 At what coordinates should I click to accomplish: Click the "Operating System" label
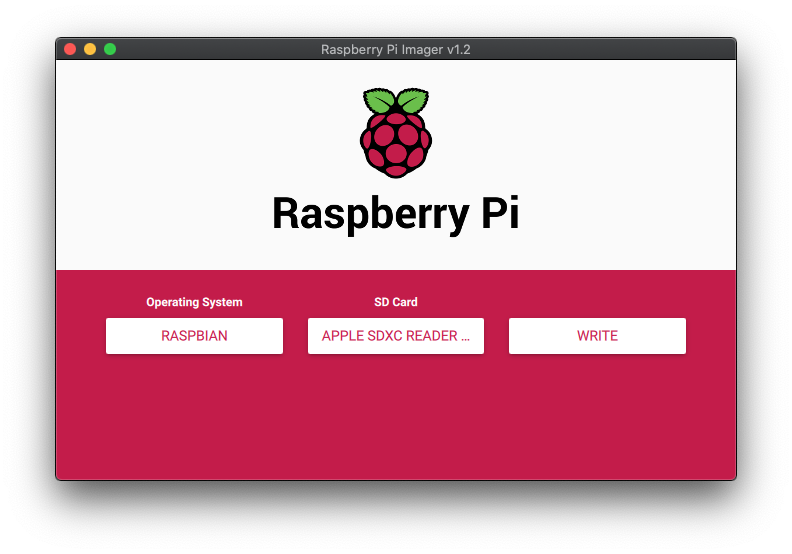194,302
